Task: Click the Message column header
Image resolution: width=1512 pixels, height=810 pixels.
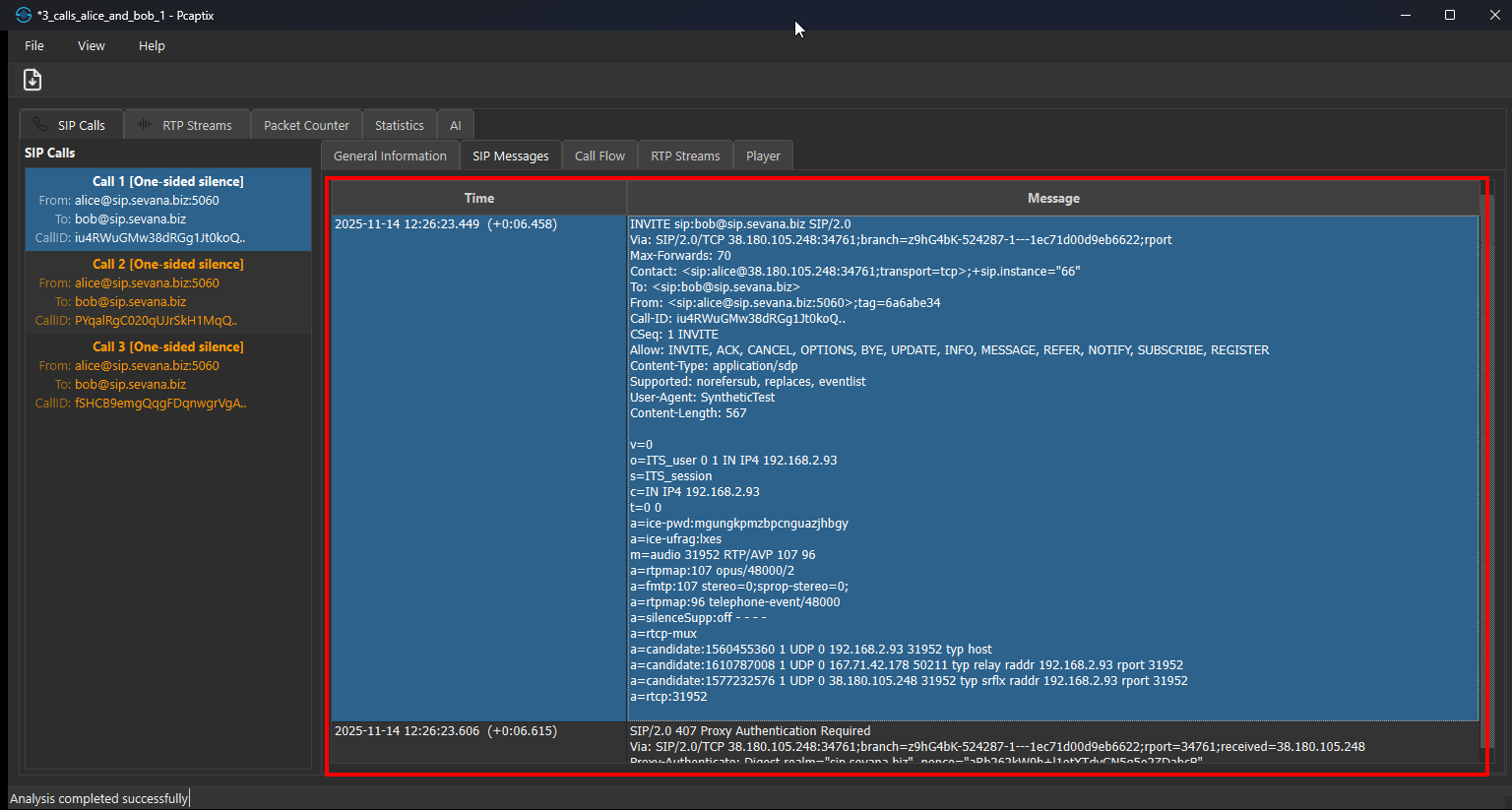Action: (1053, 198)
